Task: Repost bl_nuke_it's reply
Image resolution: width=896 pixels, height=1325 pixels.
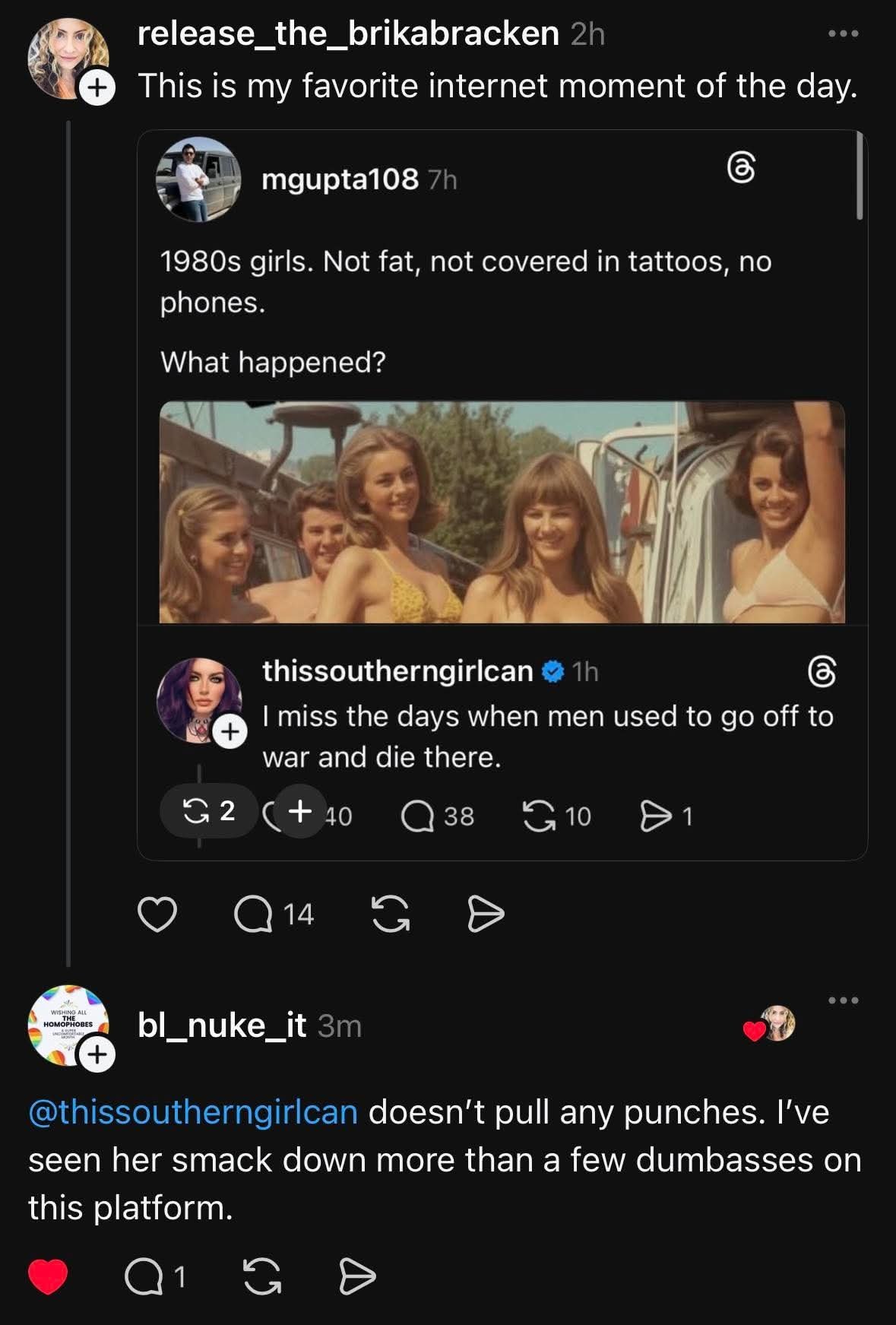Action: pyautogui.click(x=261, y=1277)
